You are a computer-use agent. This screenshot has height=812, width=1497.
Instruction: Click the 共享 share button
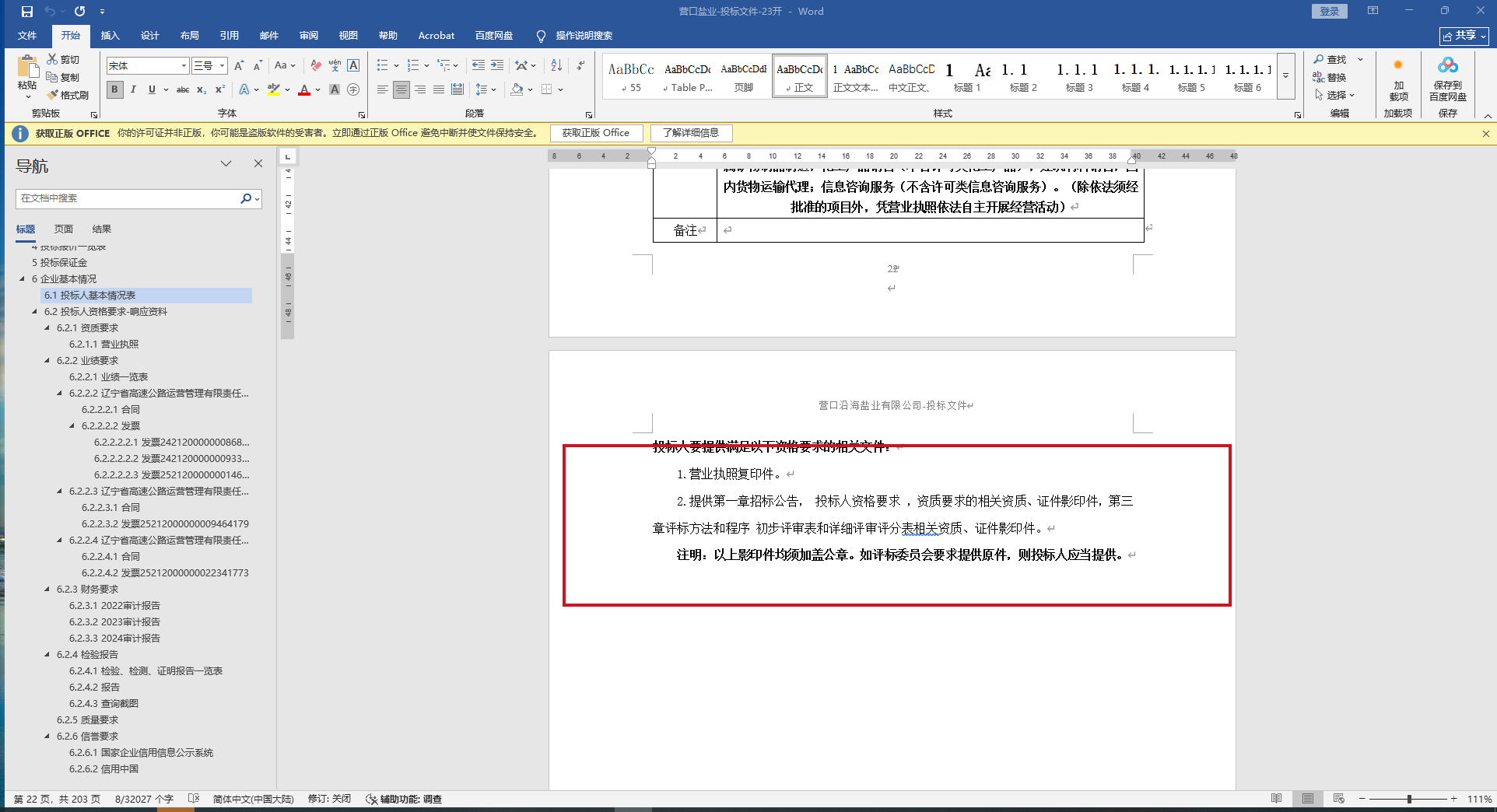click(1464, 36)
